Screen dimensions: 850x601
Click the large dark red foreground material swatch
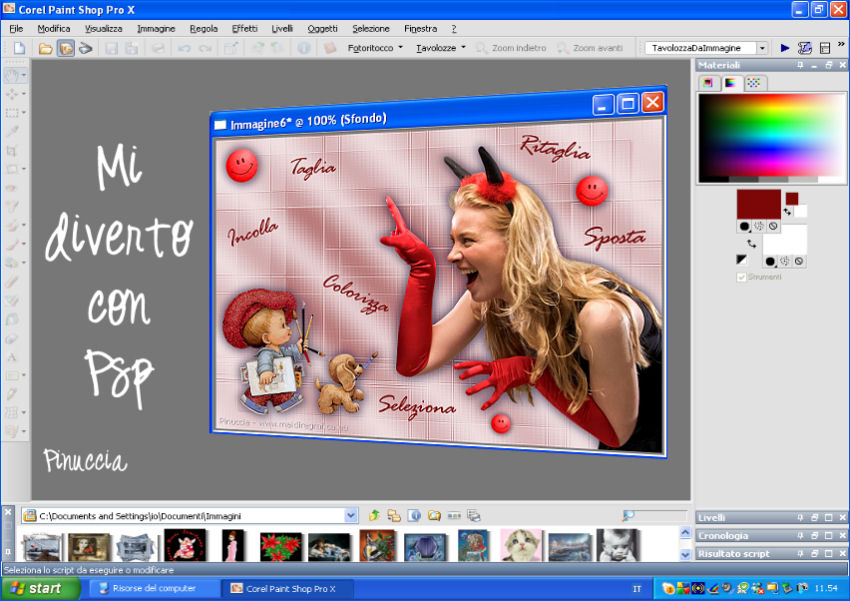[x=758, y=204]
